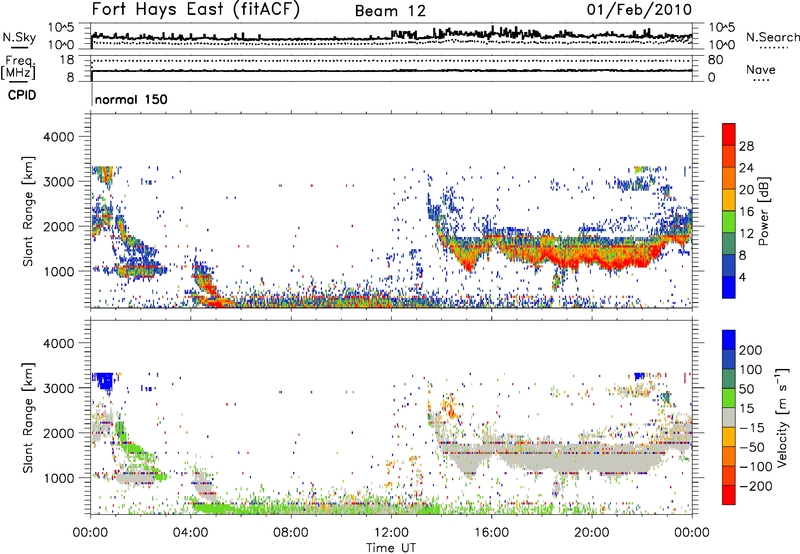
Task: Click the date 01/Feb/2010
Action: point(639,9)
